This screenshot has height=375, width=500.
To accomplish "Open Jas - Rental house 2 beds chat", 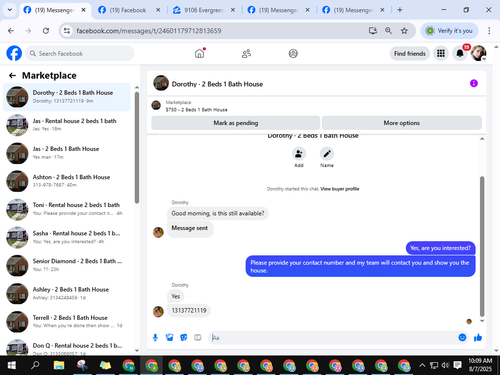I will [x=67, y=125].
